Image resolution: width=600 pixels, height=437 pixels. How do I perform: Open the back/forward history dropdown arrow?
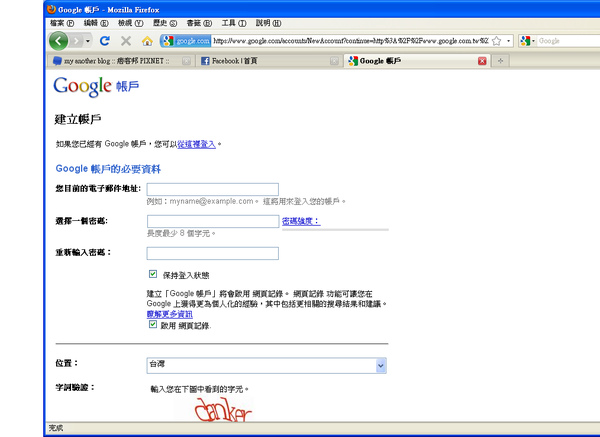(88, 41)
